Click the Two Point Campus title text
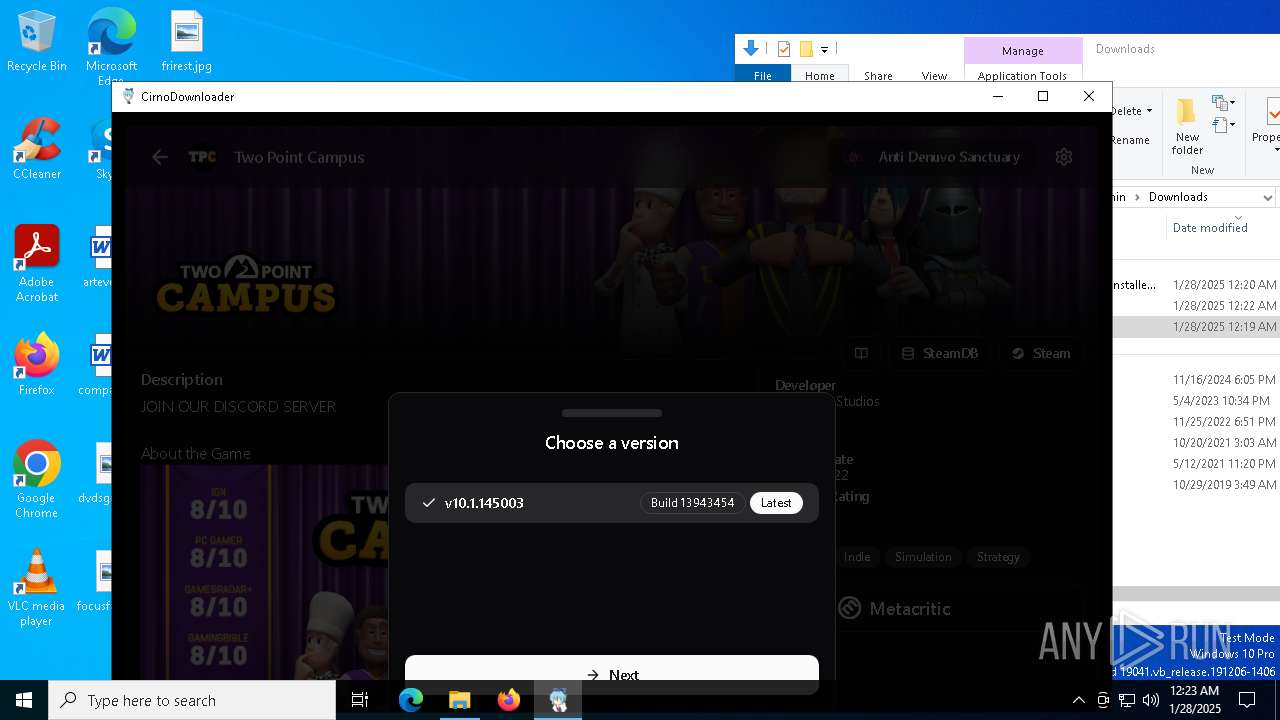 coord(299,157)
